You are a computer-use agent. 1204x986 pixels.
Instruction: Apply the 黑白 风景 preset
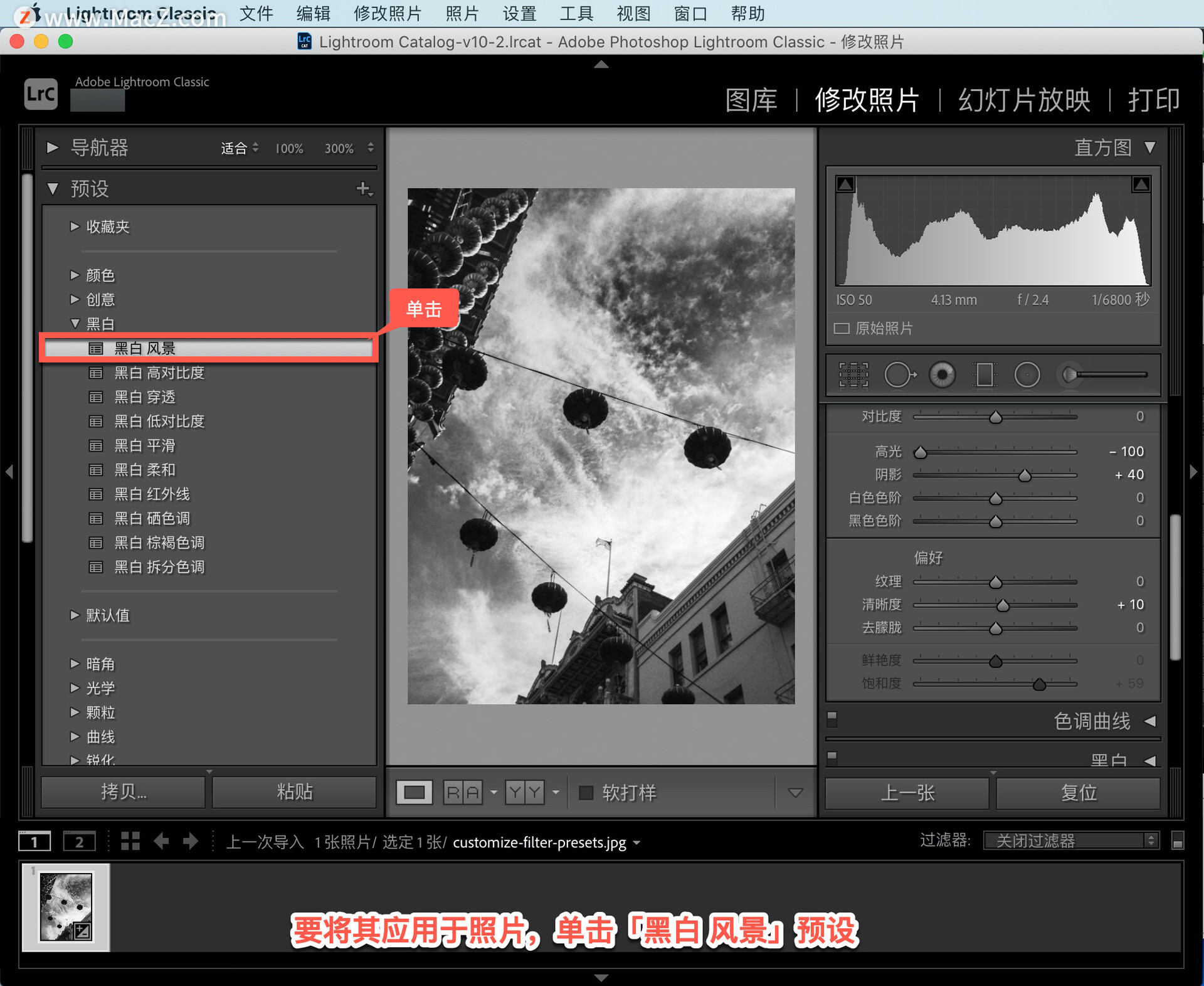tap(145, 348)
